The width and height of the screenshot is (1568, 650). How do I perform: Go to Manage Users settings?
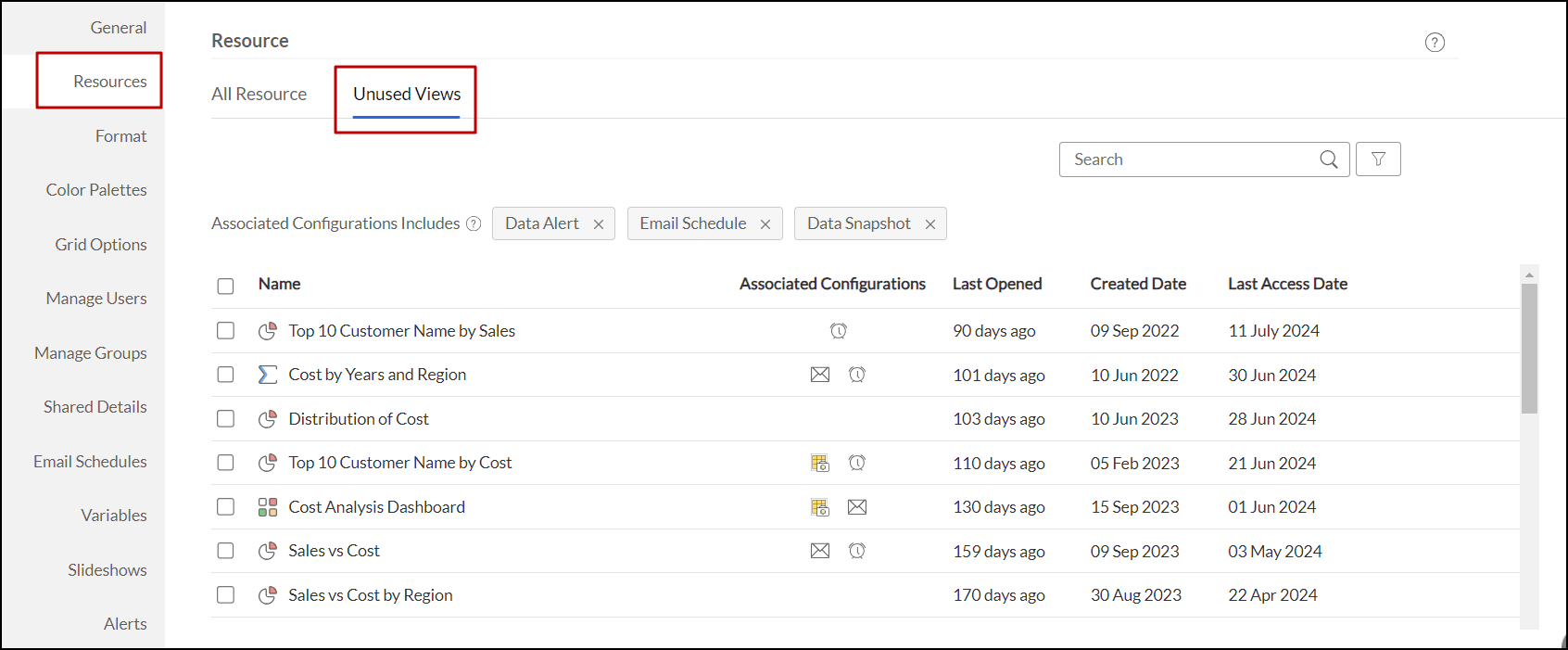coord(96,299)
